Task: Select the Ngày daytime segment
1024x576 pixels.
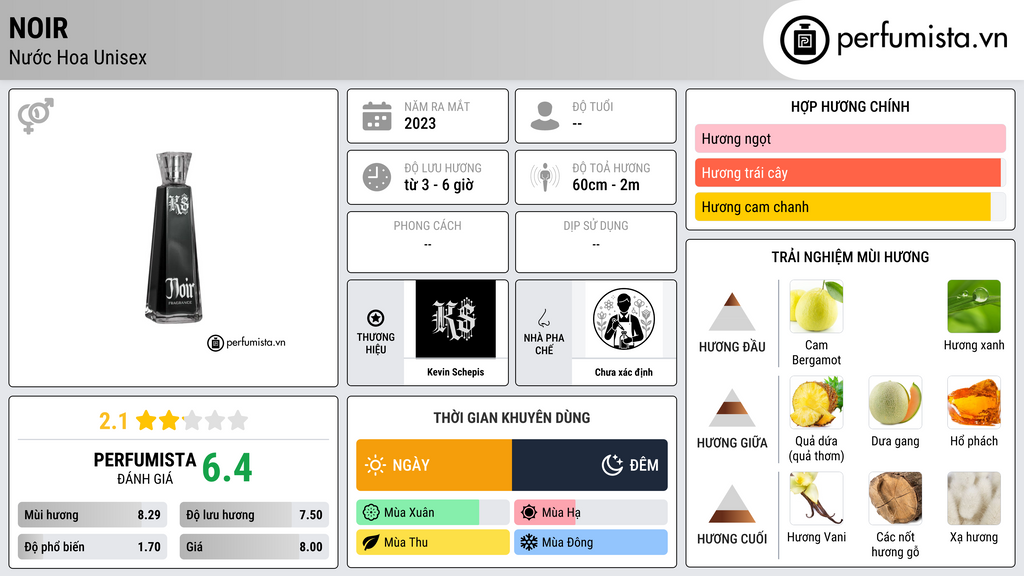Action: (434, 465)
